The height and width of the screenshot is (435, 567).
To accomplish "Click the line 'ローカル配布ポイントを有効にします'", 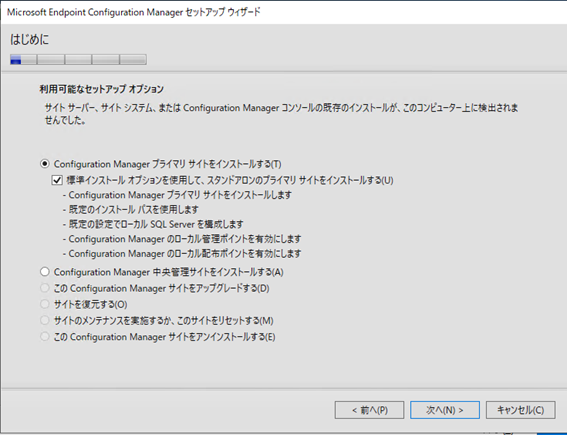I will click(x=182, y=254).
